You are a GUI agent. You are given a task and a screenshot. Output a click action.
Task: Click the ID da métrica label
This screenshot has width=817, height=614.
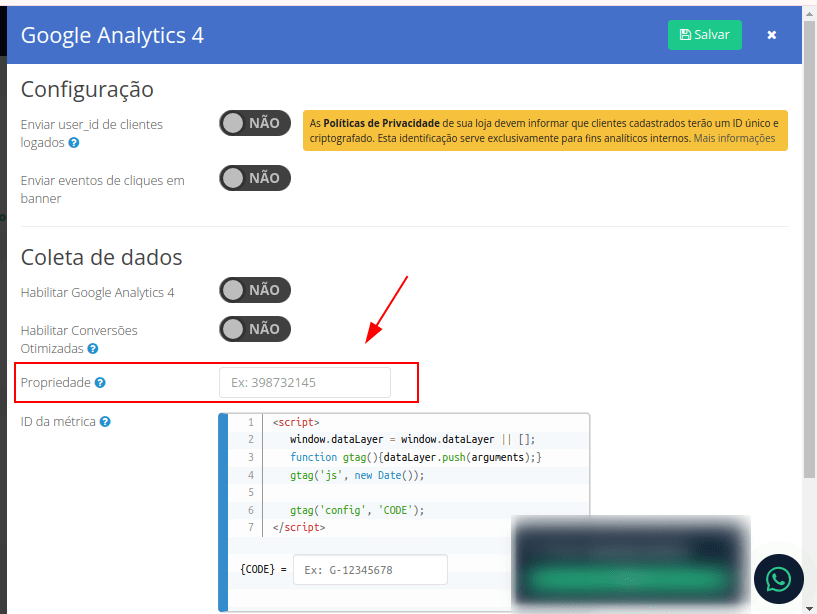point(58,422)
